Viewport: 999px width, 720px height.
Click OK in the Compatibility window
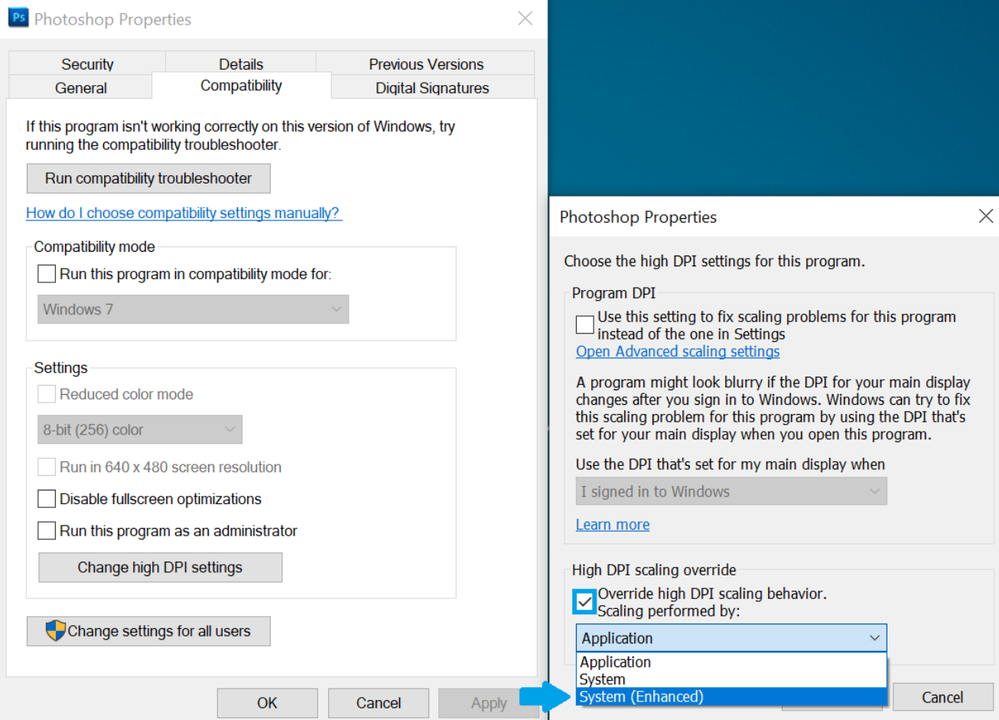(x=267, y=703)
